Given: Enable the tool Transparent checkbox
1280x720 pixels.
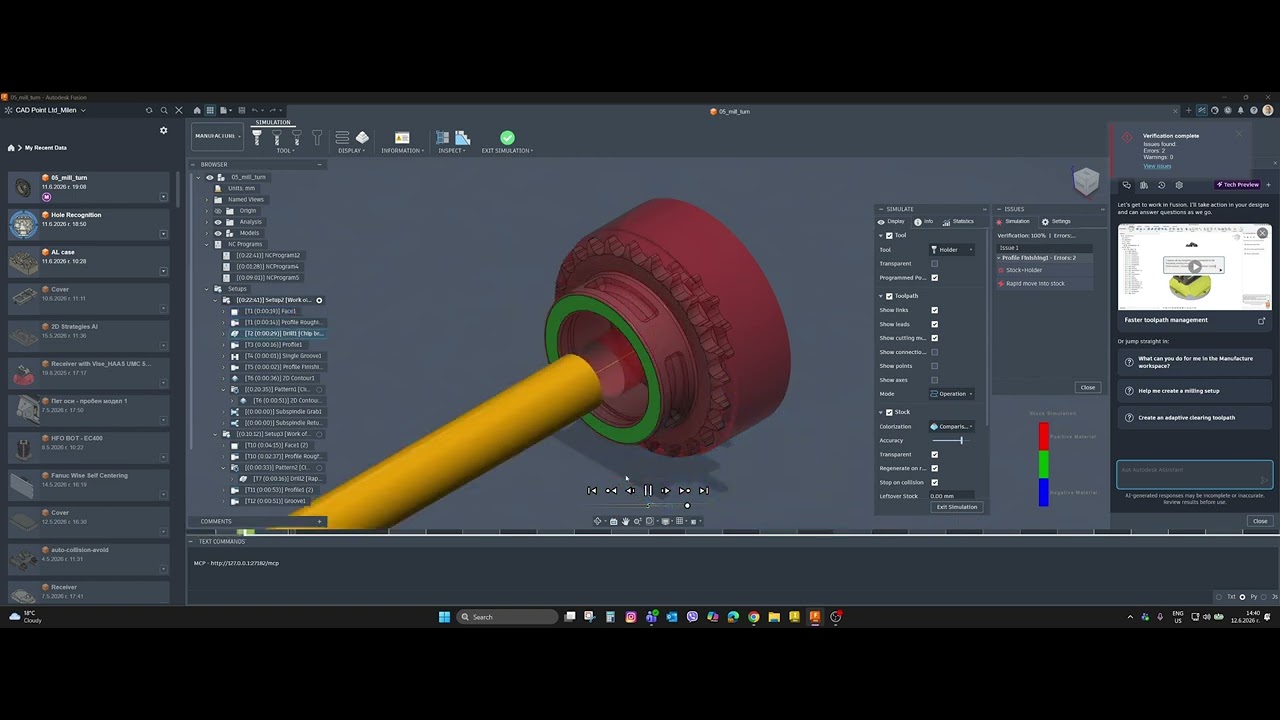Looking at the screenshot, I should [934, 263].
